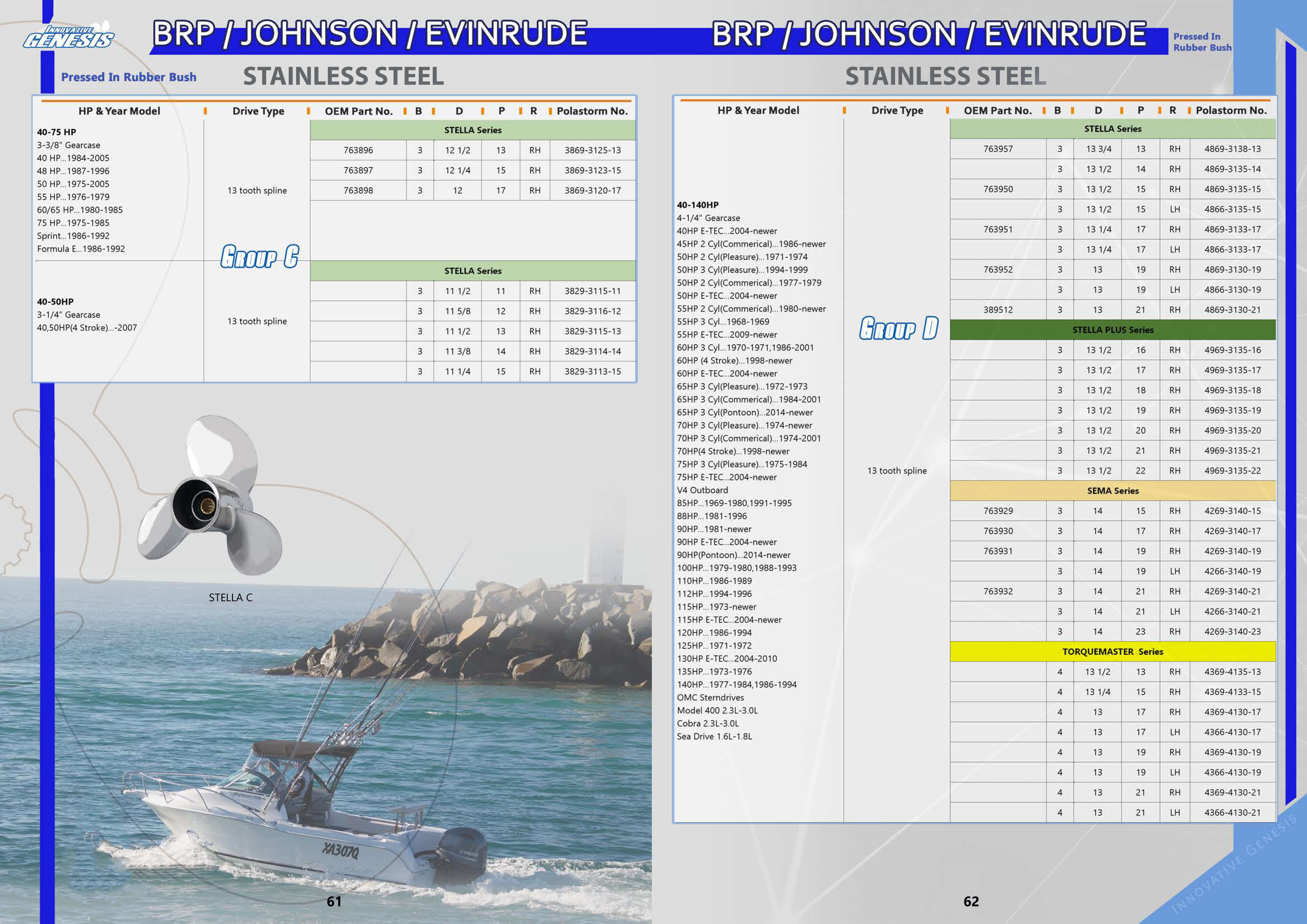Select OEM part number 763929
Viewport: 1307px width, 924px height.
tap(998, 511)
